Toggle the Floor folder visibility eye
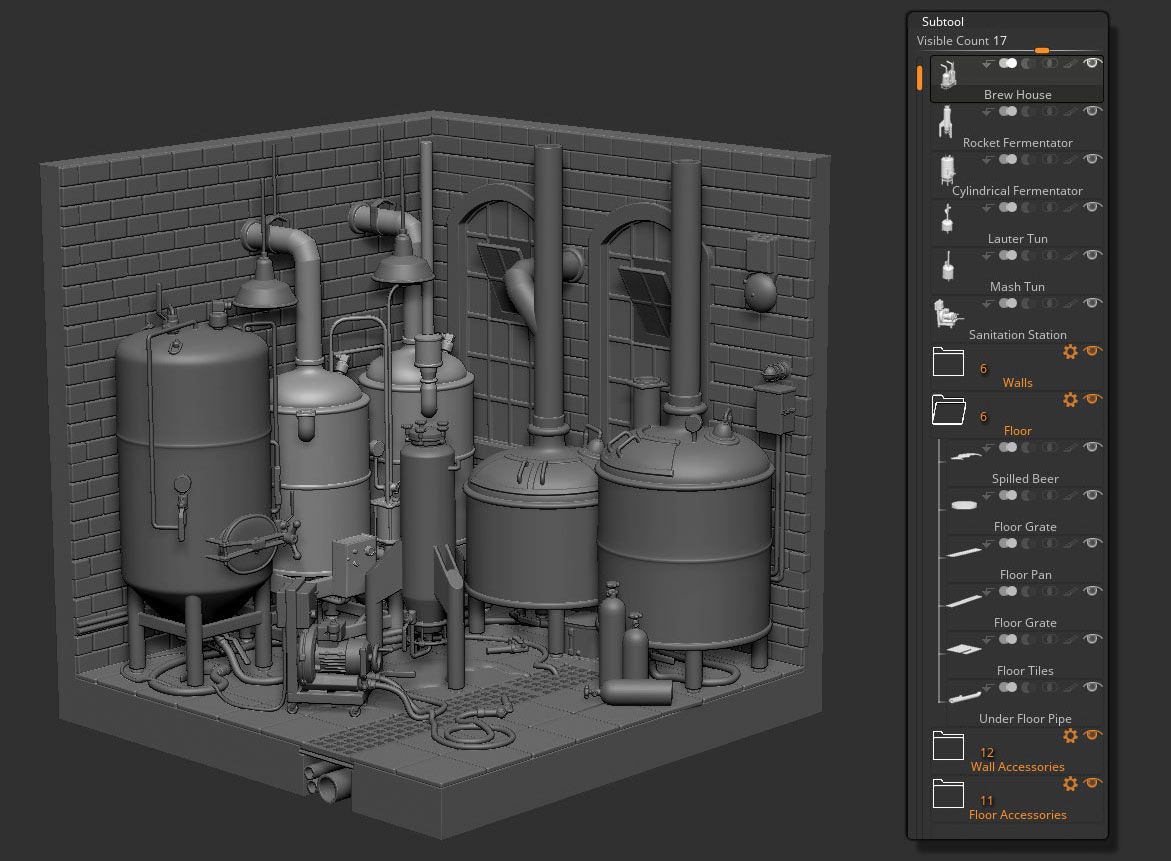The height and width of the screenshot is (861, 1171). [x=1093, y=399]
